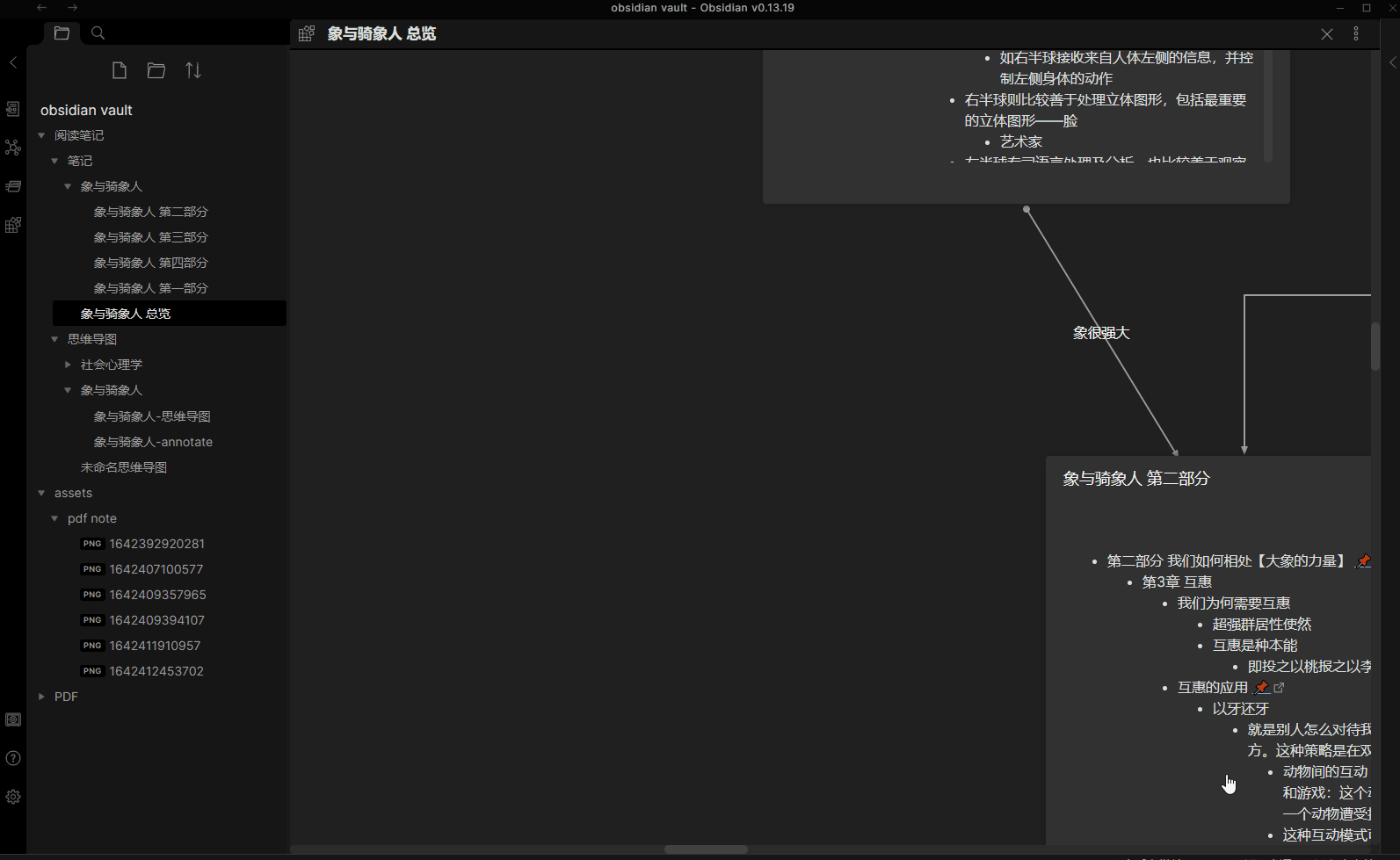Viewport: 1400px width, 860px height.
Task: Click the pin icon after 互惠的应用
Action: [1262, 688]
